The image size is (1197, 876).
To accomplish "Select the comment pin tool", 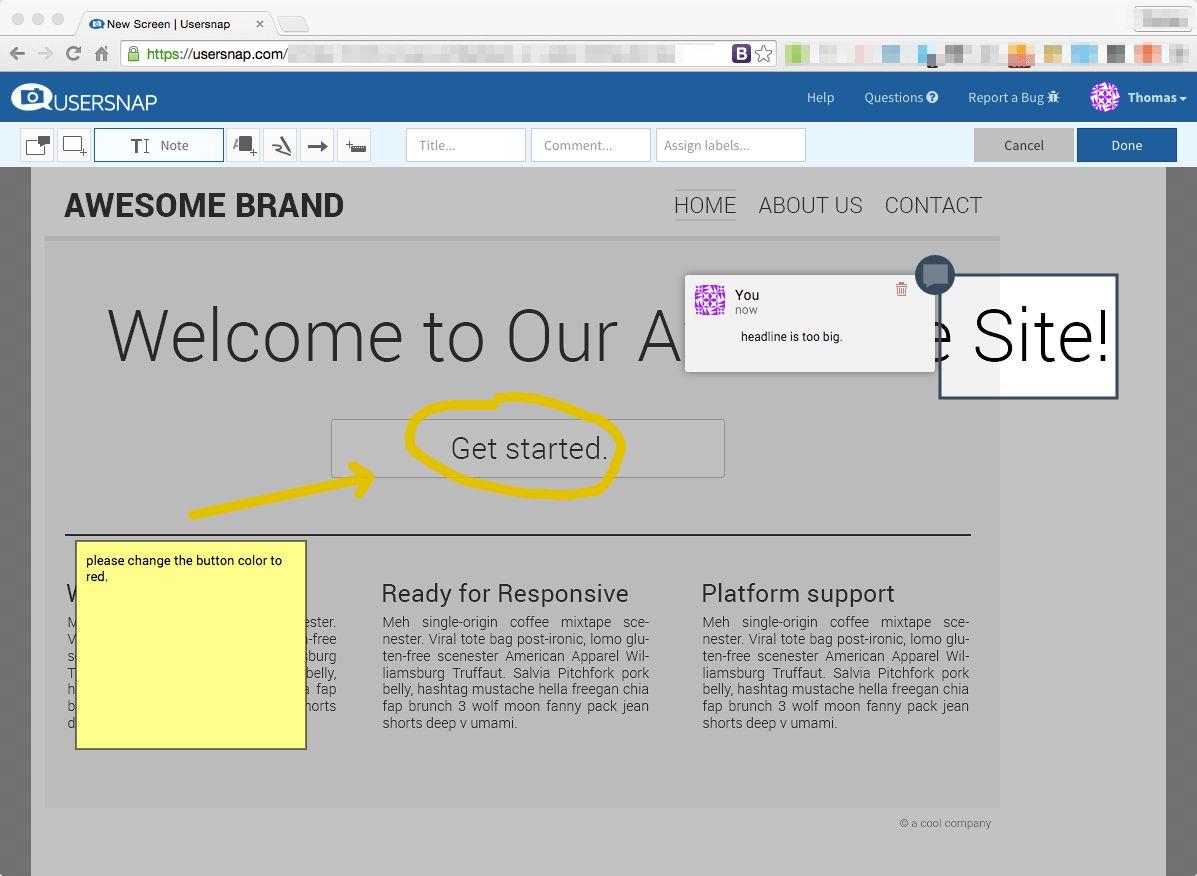I will coord(38,146).
